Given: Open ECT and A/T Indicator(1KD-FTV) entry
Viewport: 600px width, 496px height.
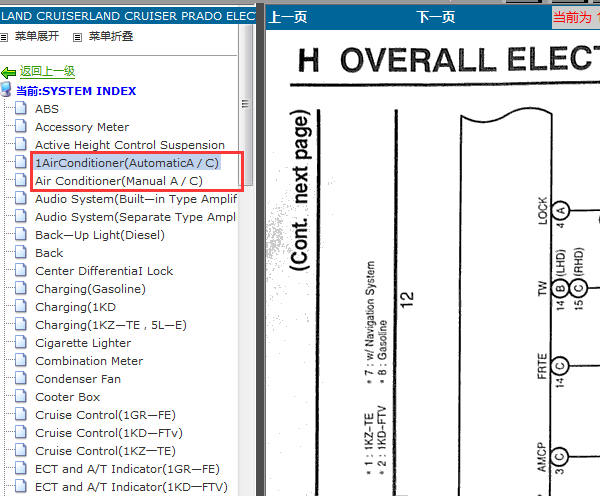Looking at the screenshot, I should point(132,487).
